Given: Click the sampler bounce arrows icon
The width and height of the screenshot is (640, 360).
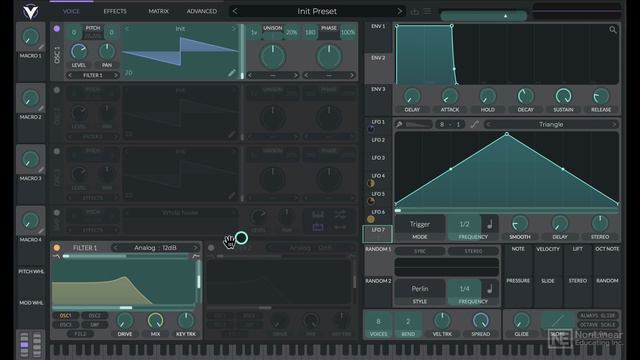Looking at the screenshot, I should pos(340,227).
